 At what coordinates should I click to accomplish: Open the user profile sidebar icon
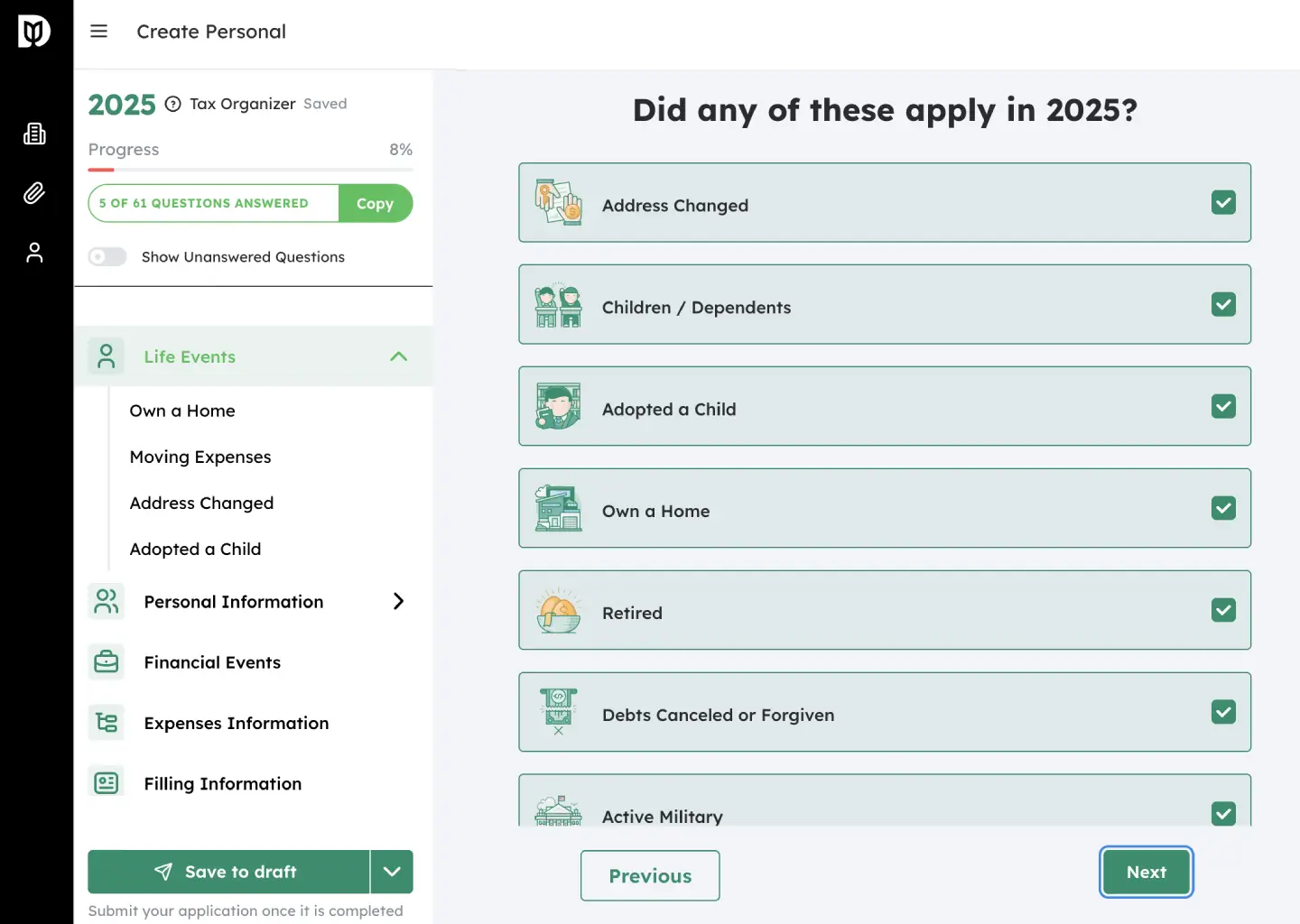click(34, 253)
